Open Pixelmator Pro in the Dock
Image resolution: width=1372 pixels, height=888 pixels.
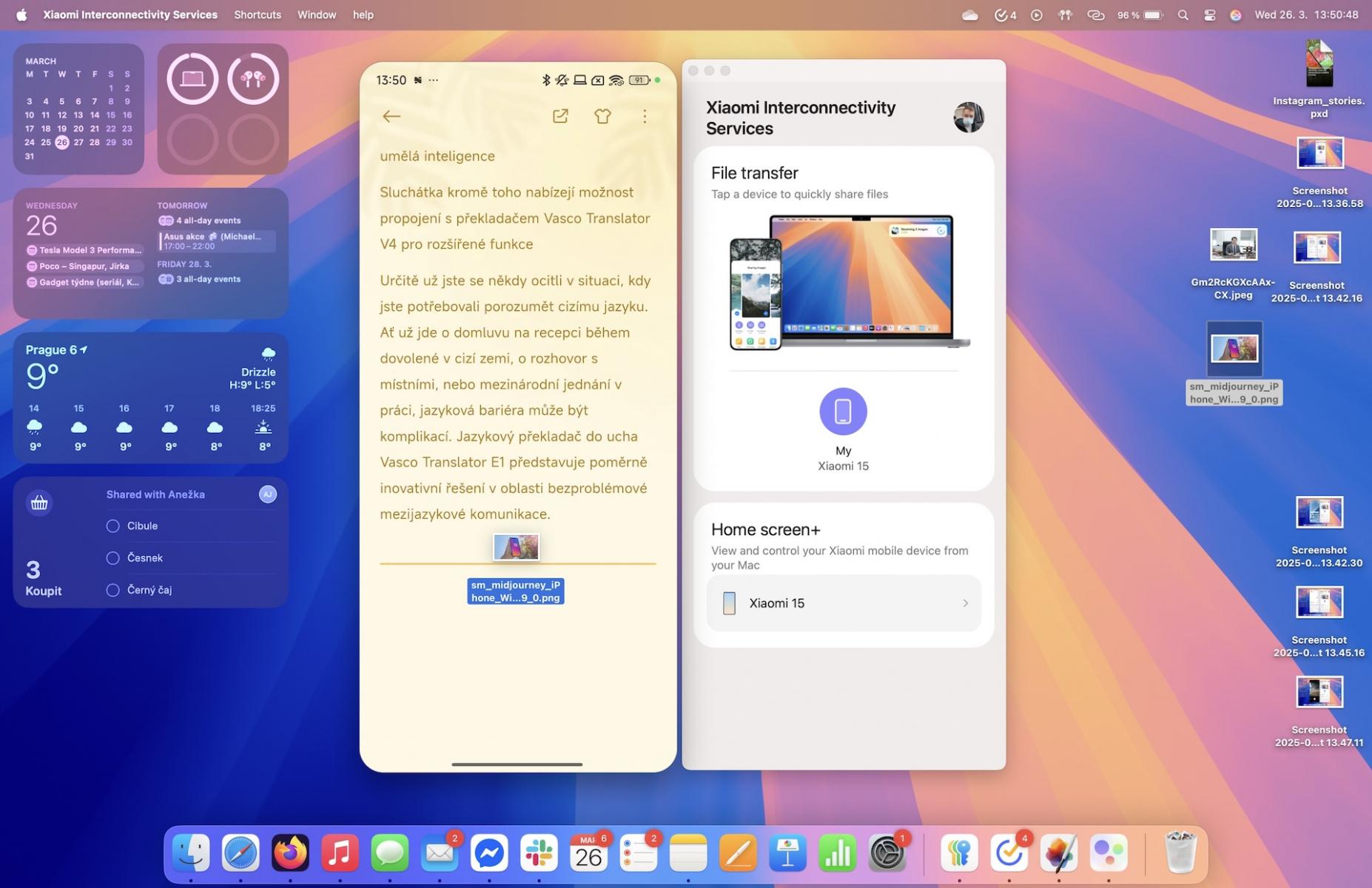tap(1058, 853)
